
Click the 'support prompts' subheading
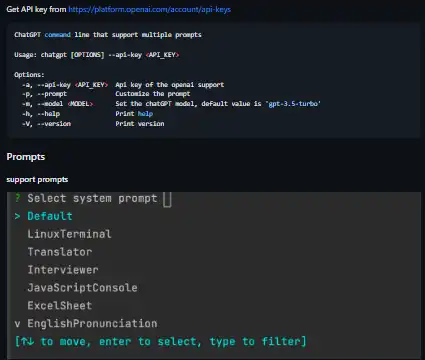pyautogui.click(x=37, y=180)
